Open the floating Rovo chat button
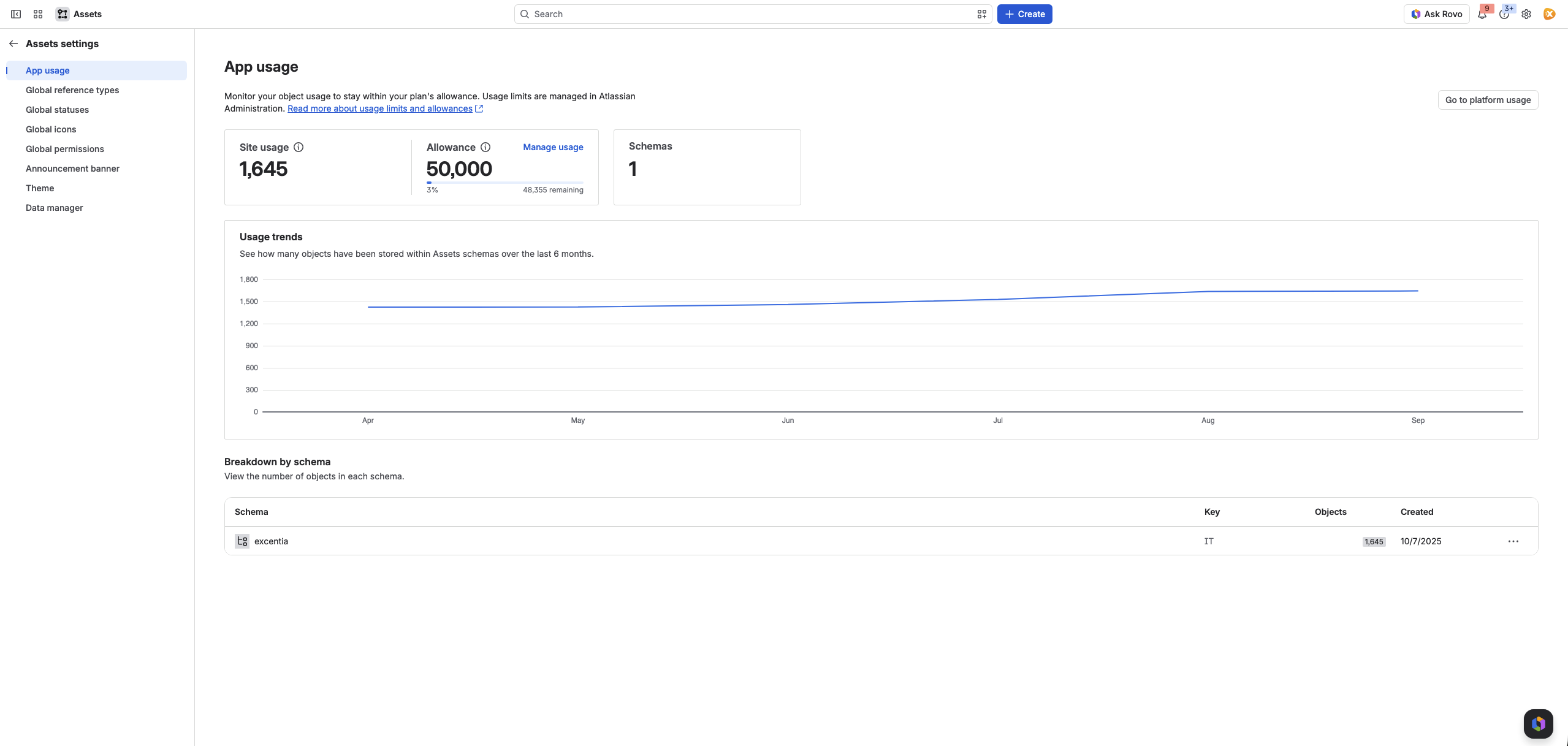1568x746 pixels. [x=1539, y=724]
